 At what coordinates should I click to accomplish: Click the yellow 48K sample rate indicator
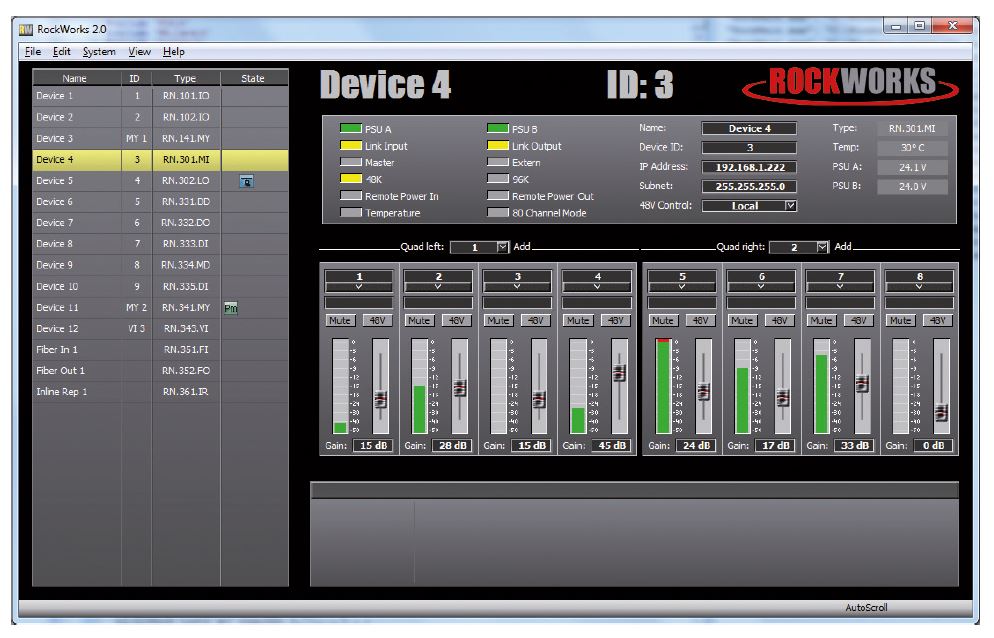point(350,180)
